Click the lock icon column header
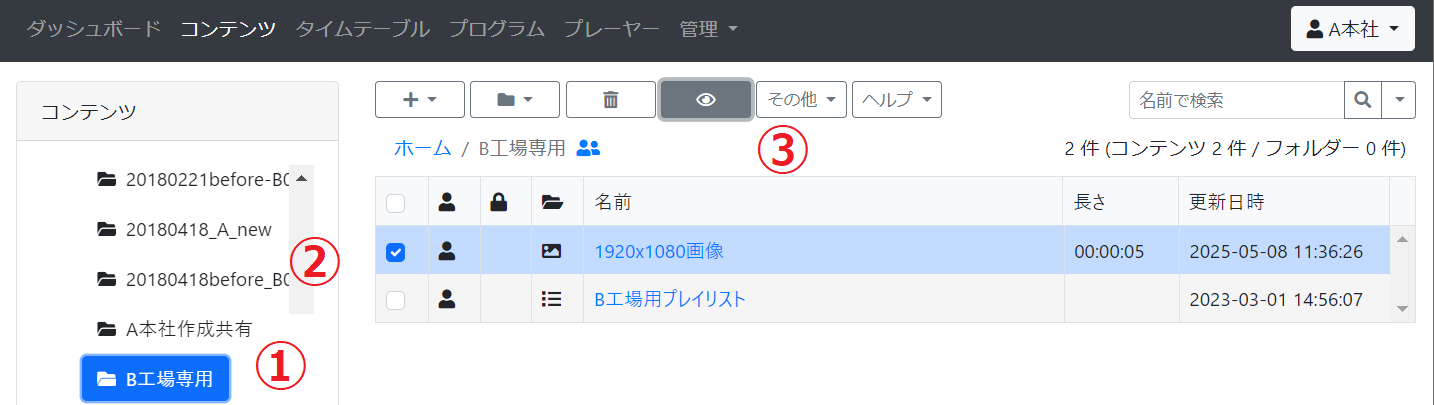Screen dimensions: 1434x405 tap(499, 203)
